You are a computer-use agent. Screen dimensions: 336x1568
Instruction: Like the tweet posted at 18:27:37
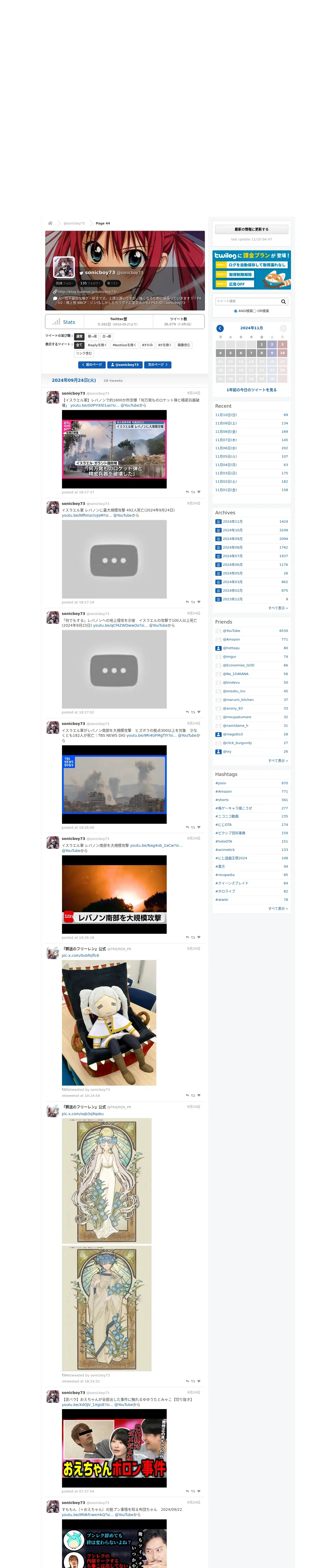coord(199,492)
